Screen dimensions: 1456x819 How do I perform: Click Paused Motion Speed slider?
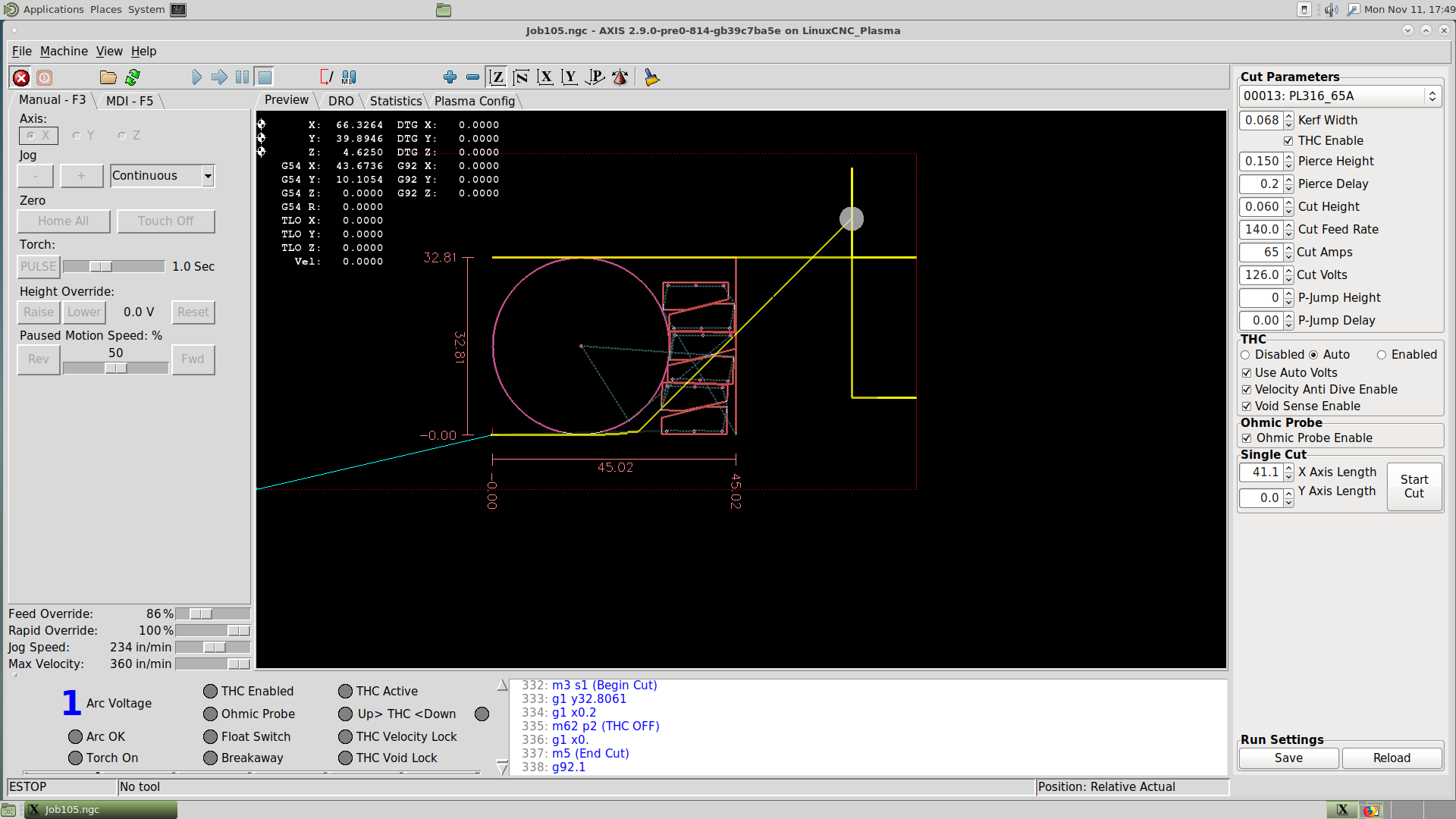click(x=115, y=368)
